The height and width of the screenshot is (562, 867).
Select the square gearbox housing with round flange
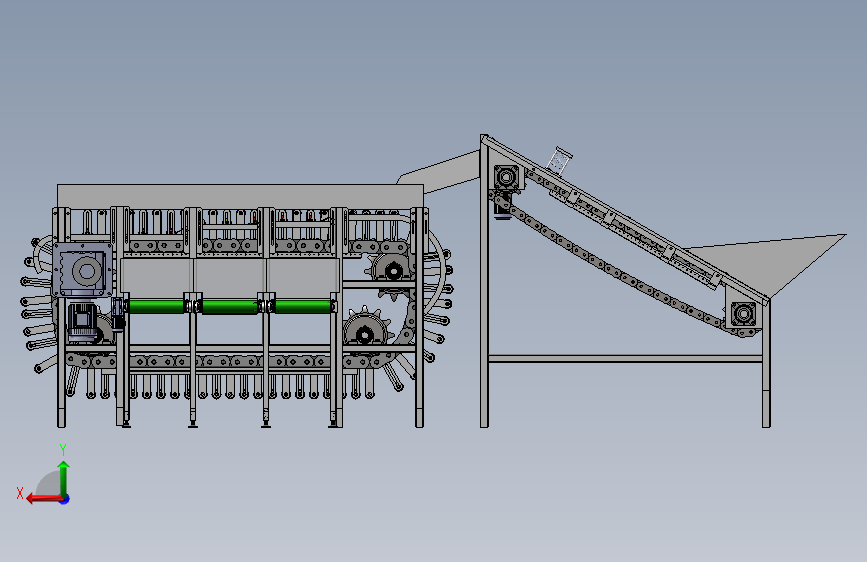click(83, 270)
